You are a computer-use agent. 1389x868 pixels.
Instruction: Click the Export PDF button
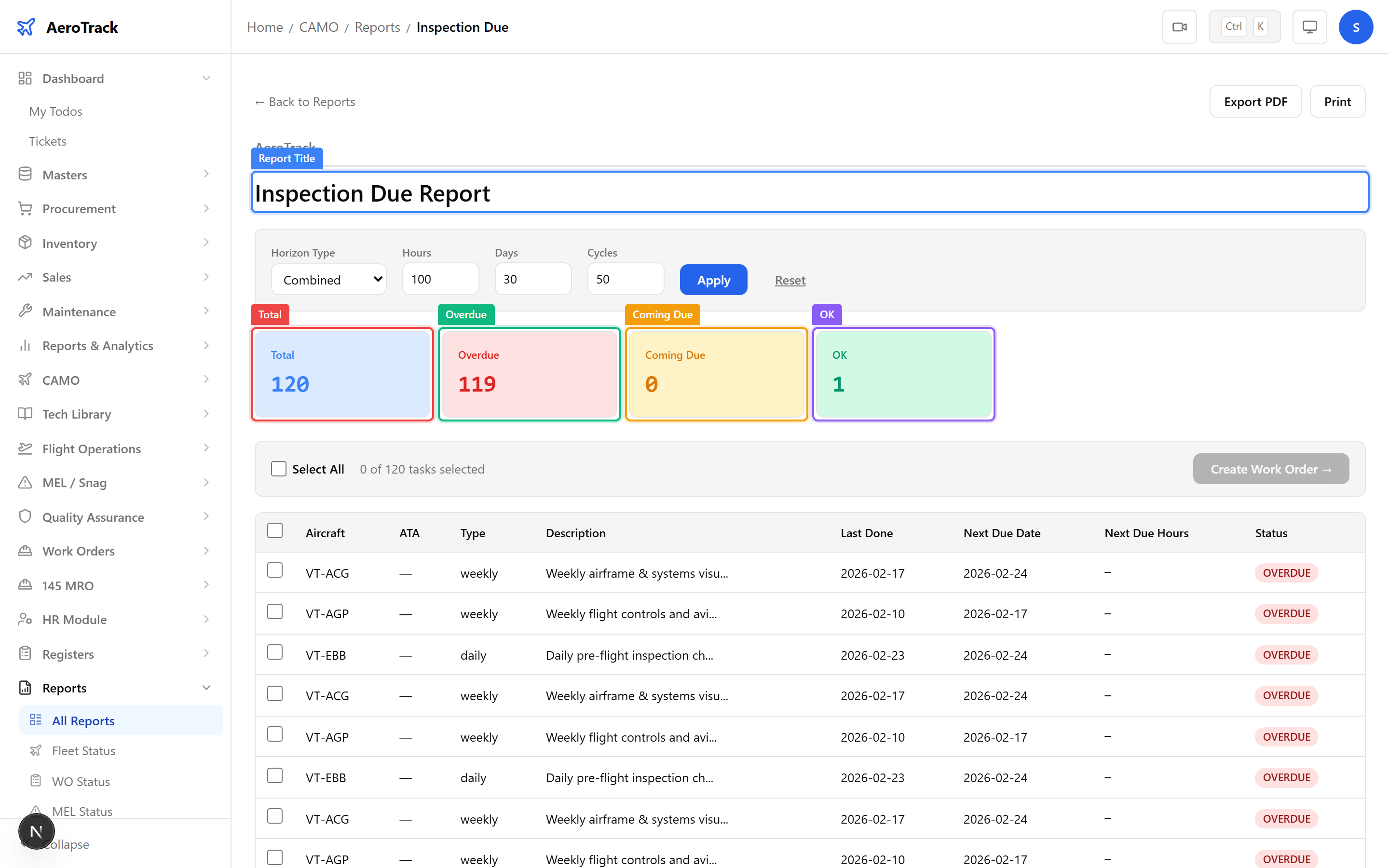point(1255,101)
